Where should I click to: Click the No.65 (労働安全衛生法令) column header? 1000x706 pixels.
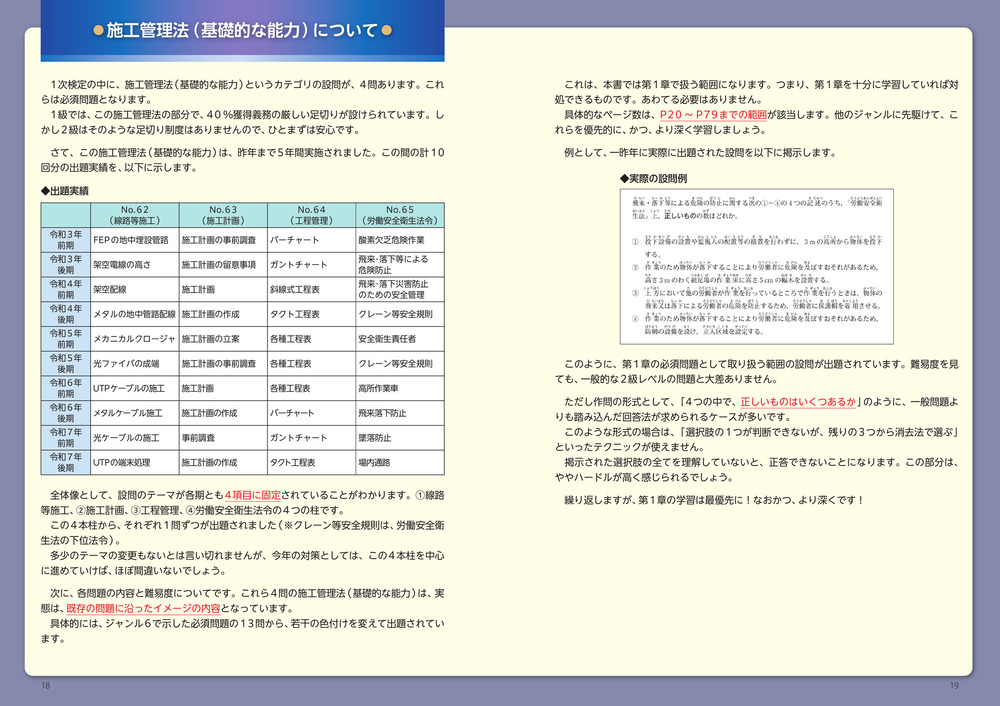[398, 215]
